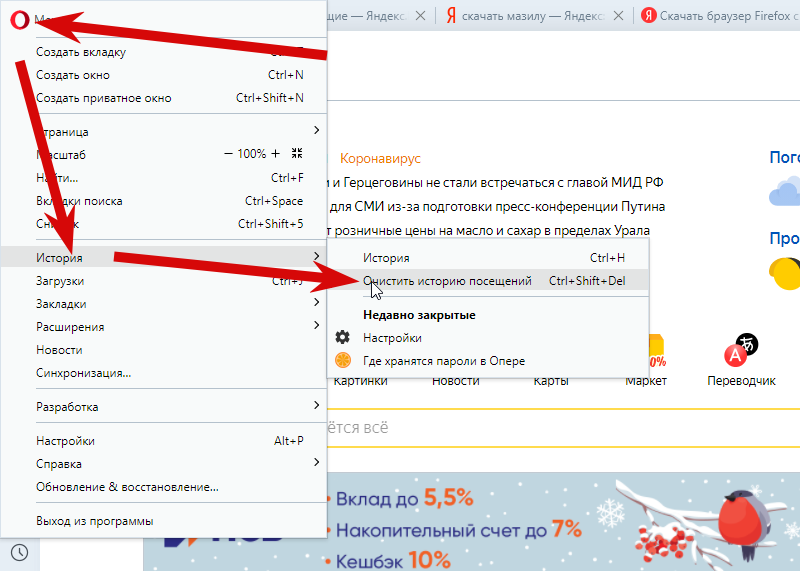
Task: Click the orange icon of Где хранятся пароли
Action: tap(342, 360)
